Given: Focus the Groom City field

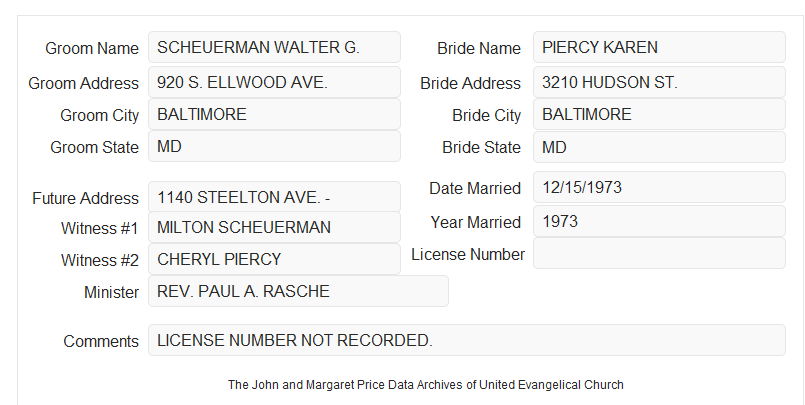Looking at the screenshot, I should tap(274, 114).
